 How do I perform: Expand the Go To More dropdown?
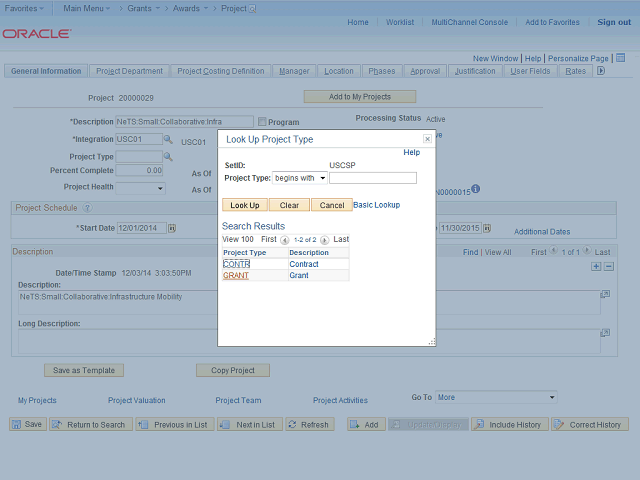tap(495, 397)
